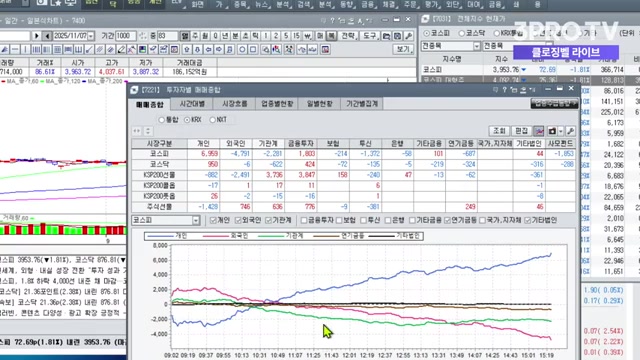
Task: Click the save chart icon beside 도구
Action: 397,36
